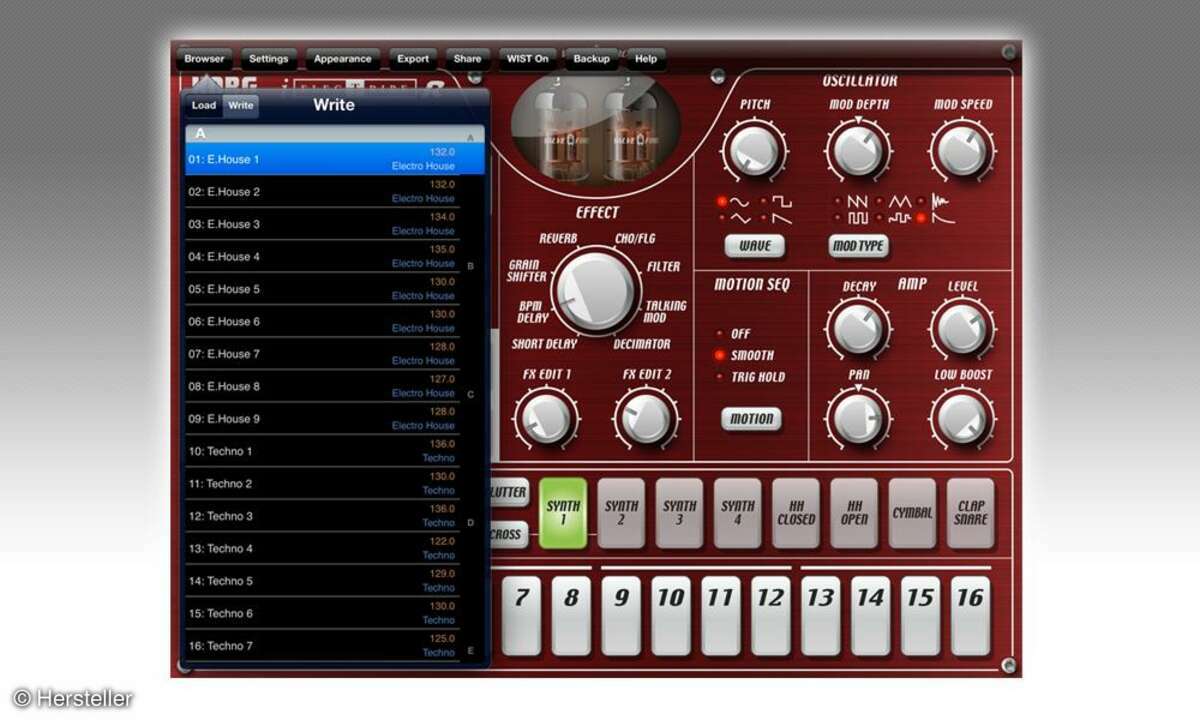This screenshot has width=1200, height=720.
Task: Select pattern 14: Techno 5
Action: tap(322, 581)
